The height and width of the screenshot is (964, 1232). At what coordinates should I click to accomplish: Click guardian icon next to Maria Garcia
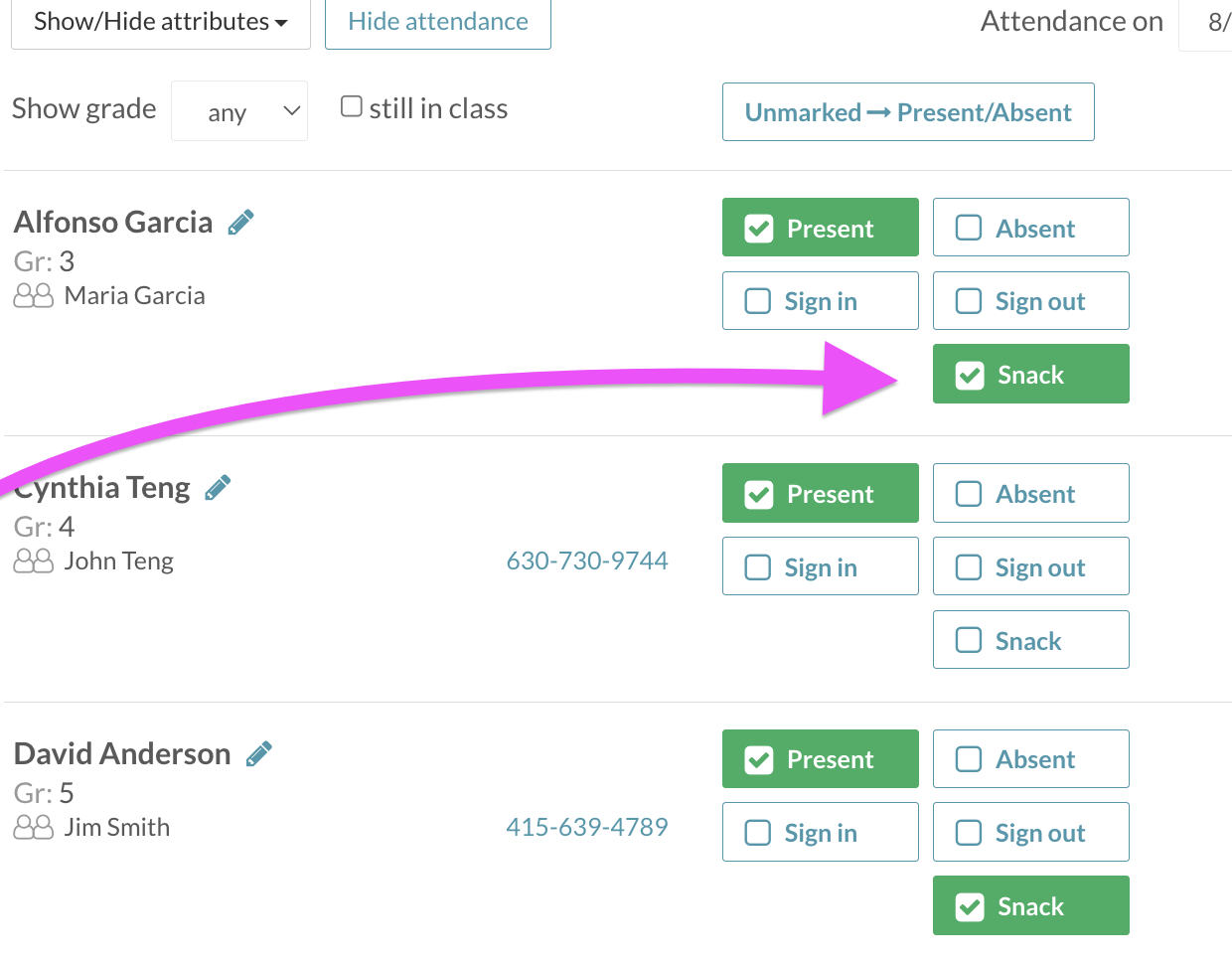pyautogui.click(x=34, y=296)
